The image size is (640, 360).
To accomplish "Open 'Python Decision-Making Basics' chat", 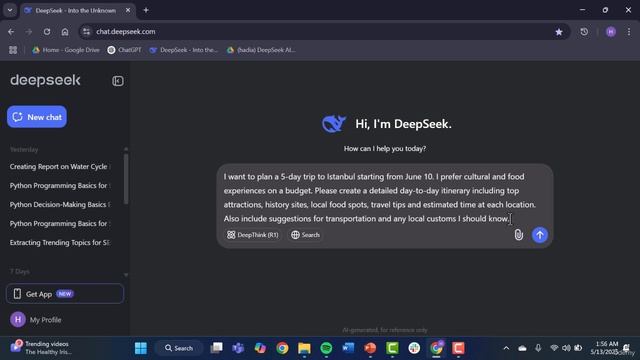I will (60, 204).
